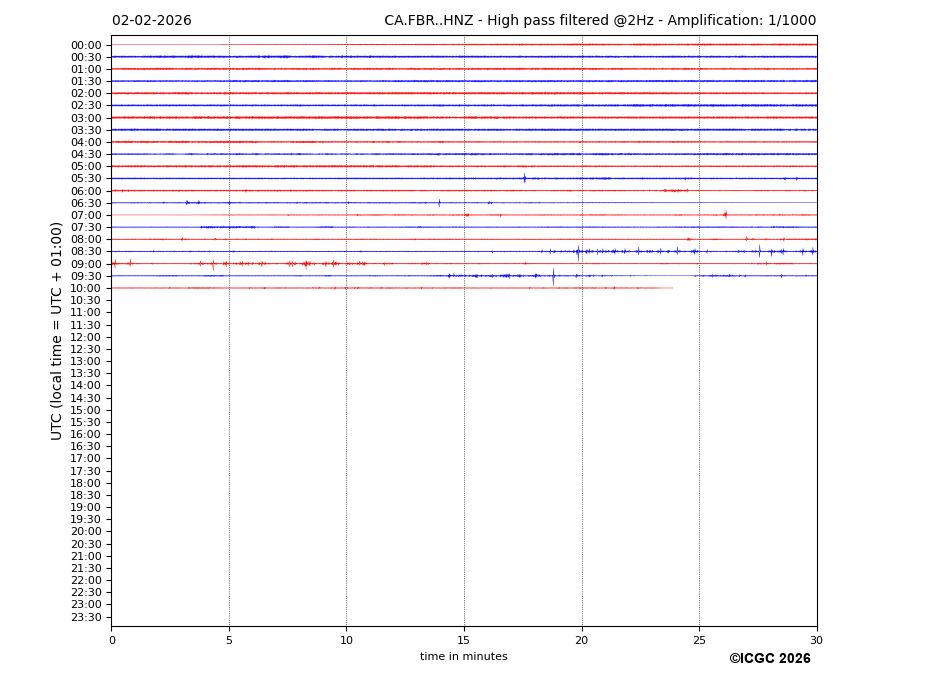Click the 25 tick on the minutes axis
Screen dimensions: 927x696
[x=699, y=640]
